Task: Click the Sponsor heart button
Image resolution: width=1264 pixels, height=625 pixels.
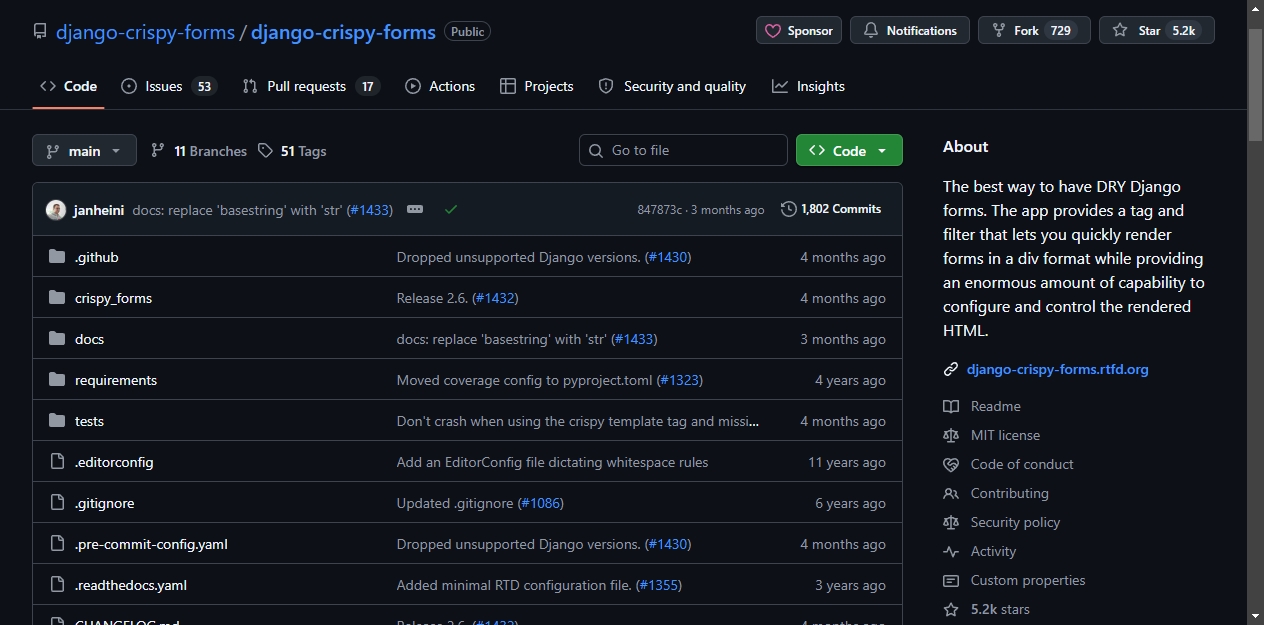Action: tap(799, 31)
